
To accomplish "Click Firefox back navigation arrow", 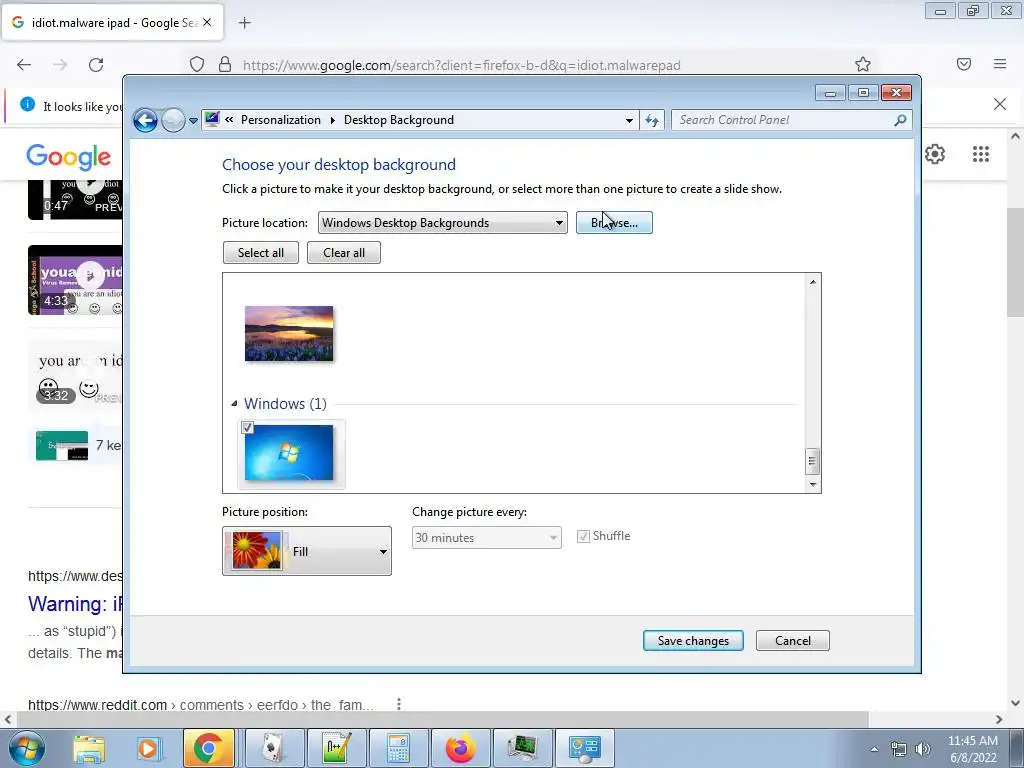I will [24, 65].
